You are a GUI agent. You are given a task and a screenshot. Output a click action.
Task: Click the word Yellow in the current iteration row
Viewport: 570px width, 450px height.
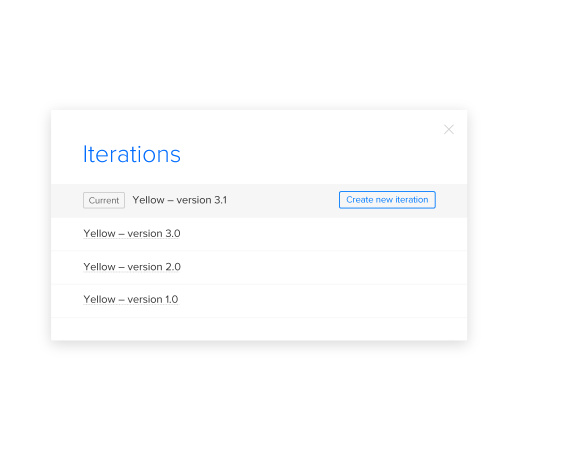(148, 200)
